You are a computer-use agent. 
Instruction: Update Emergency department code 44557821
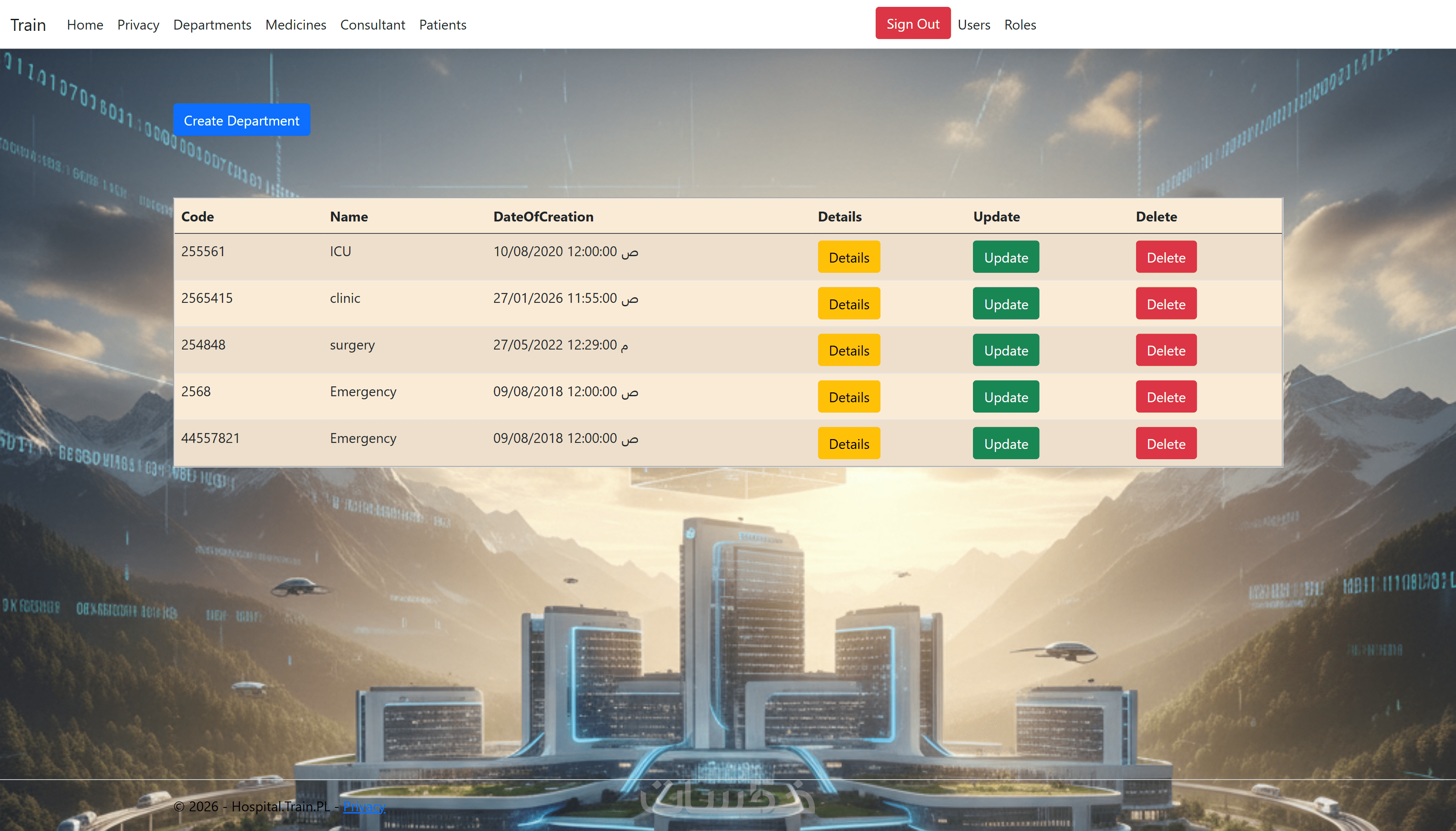[1006, 444]
